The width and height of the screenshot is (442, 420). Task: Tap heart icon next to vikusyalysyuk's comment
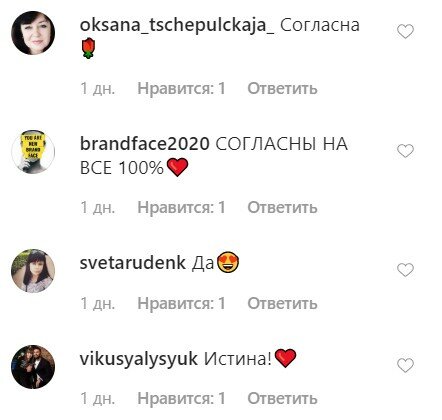pos(405,366)
